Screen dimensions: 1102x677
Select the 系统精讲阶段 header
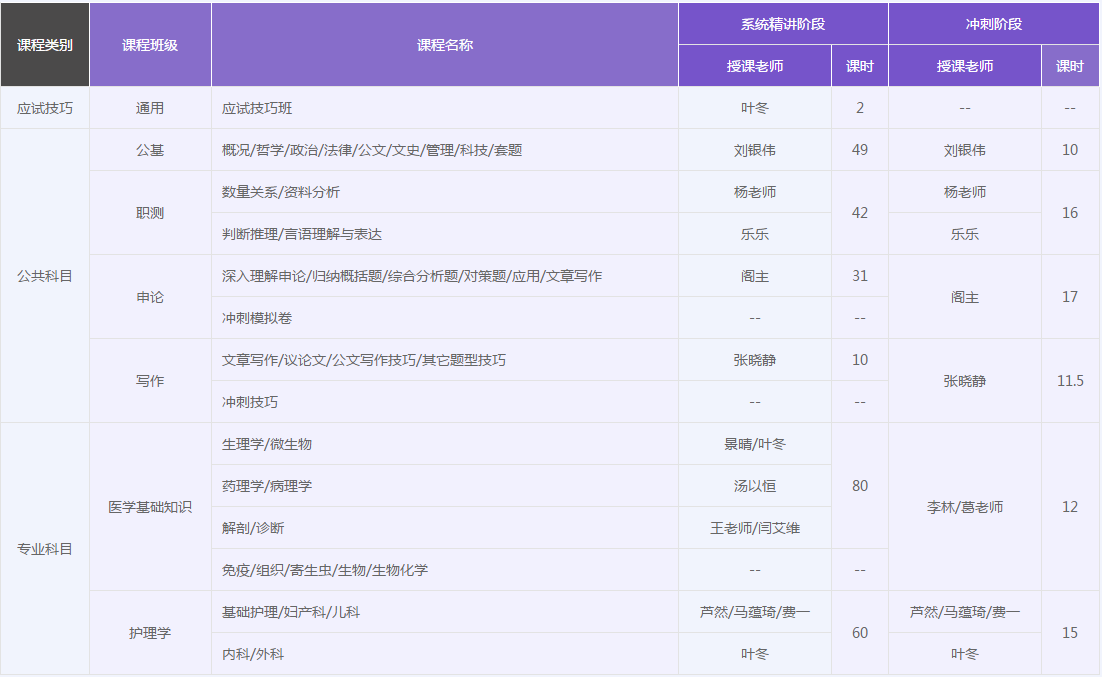(783, 24)
